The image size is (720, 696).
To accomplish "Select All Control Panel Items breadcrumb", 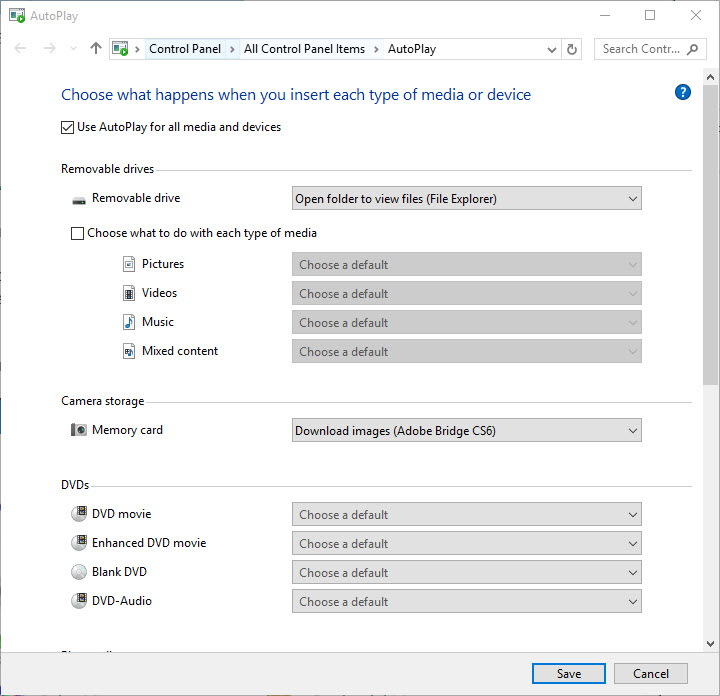I will (304, 49).
